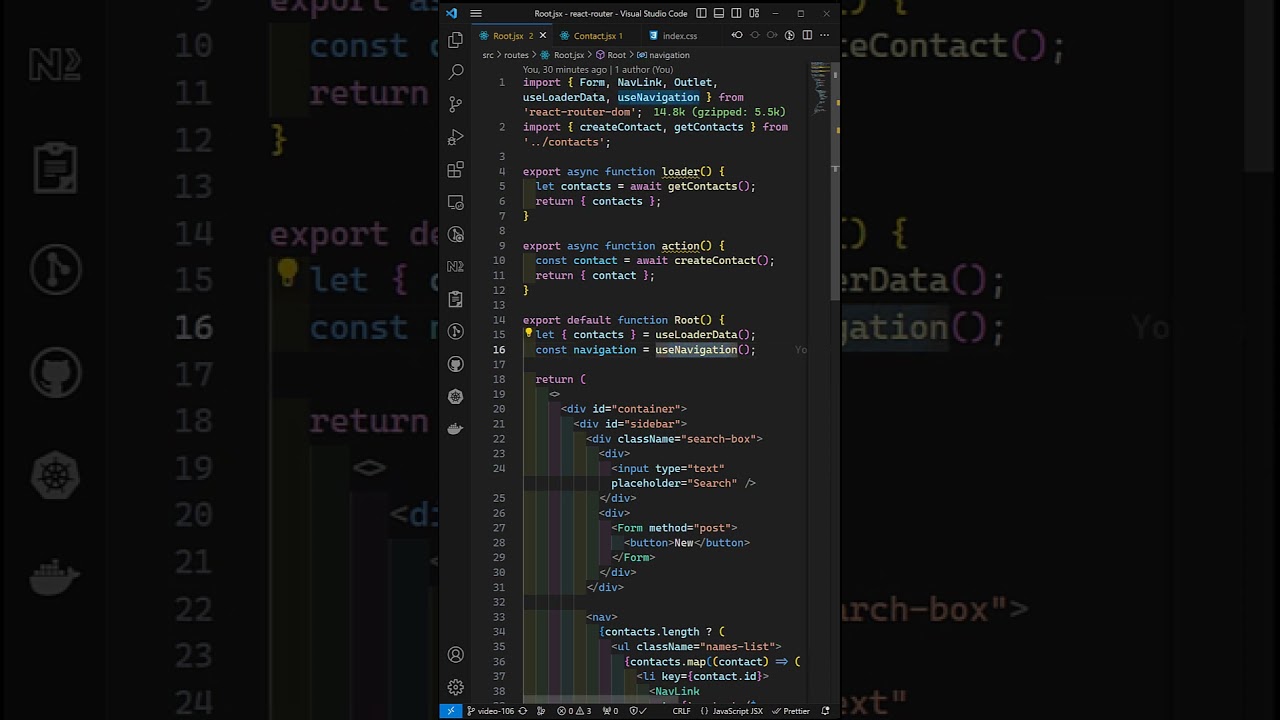Click line number 14 in the gutter

[499, 320]
